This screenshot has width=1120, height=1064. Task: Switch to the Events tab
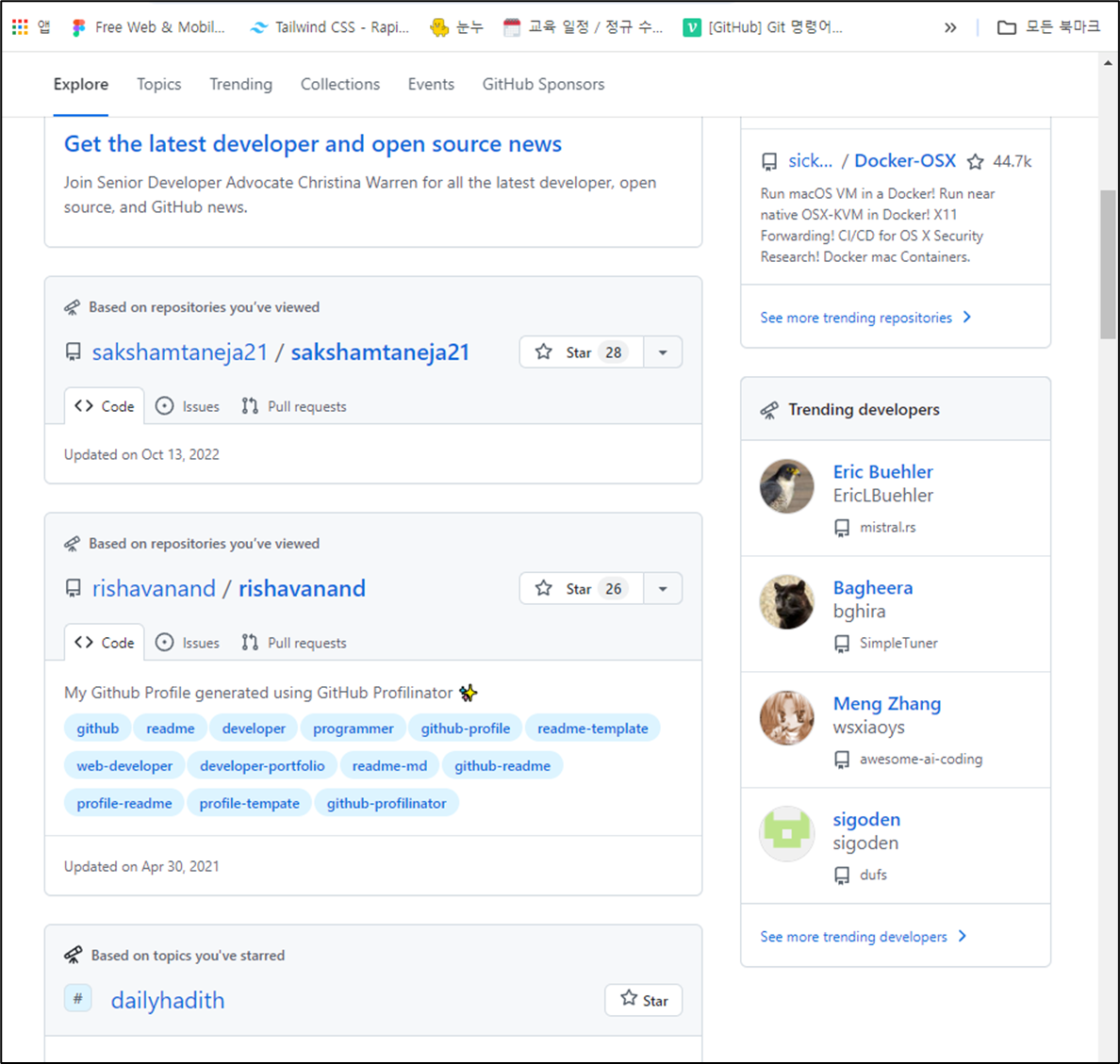click(x=431, y=84)
